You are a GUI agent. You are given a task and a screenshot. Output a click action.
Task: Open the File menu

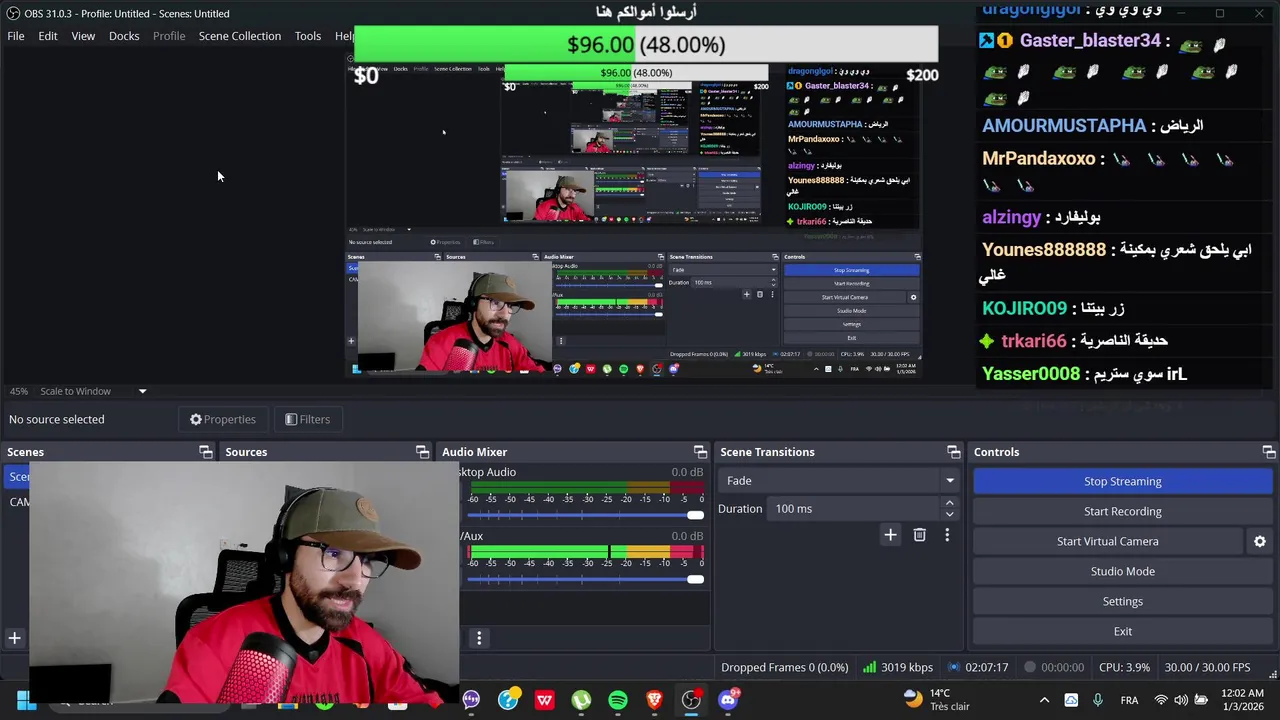pos(16,36)
